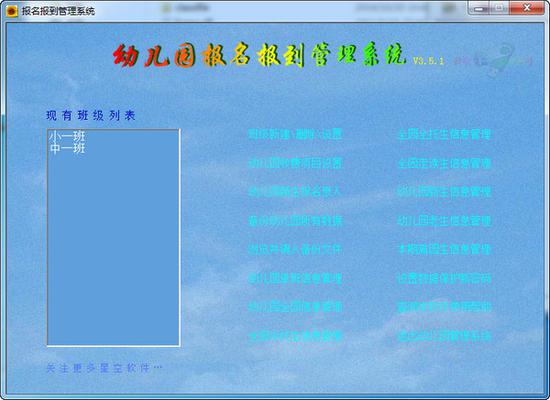
Task: Open the 班级新建\删除\设置 link
Action: [295, 134]
